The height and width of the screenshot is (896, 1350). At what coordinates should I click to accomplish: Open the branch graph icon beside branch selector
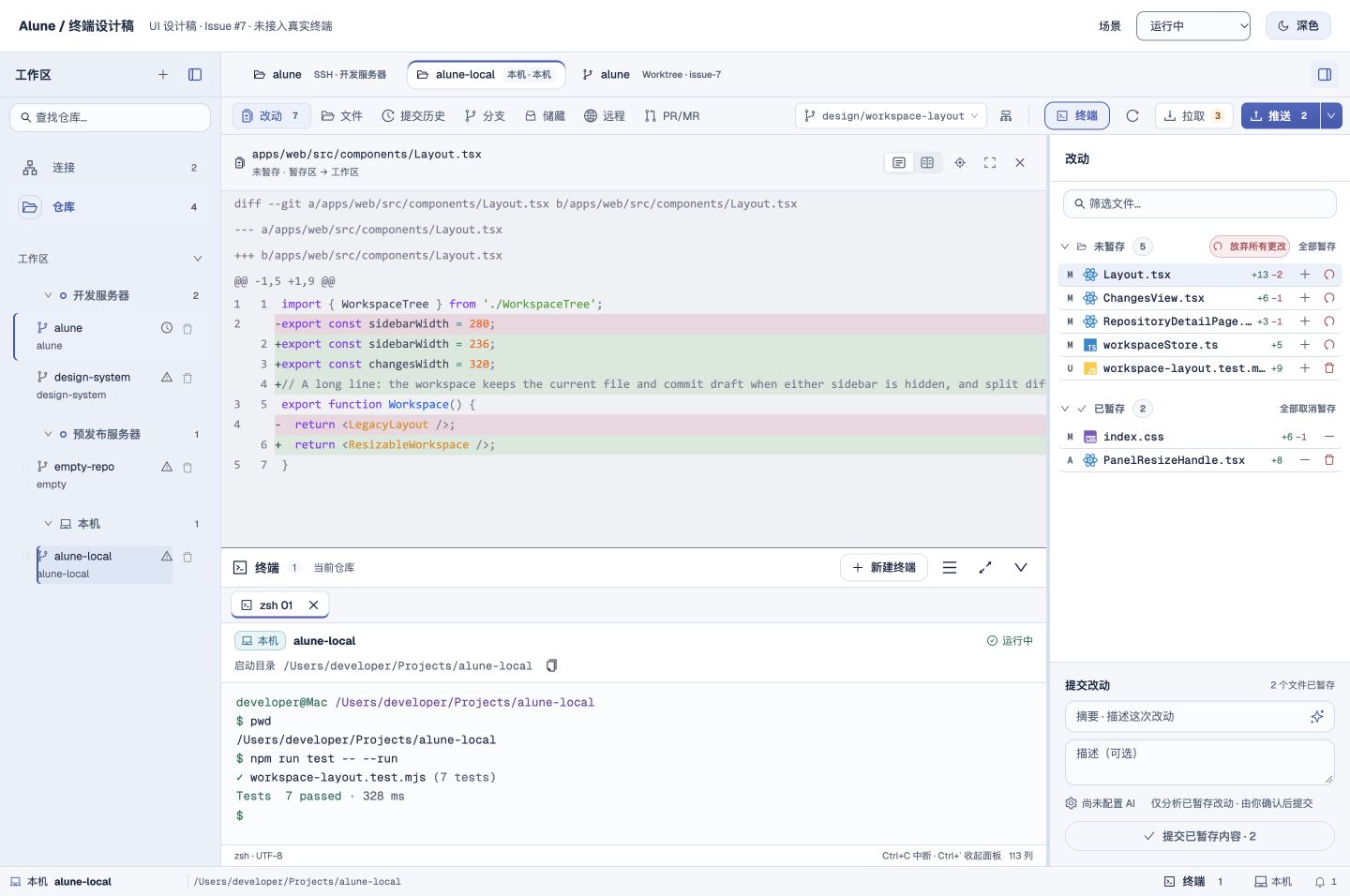pos(1006,116)
